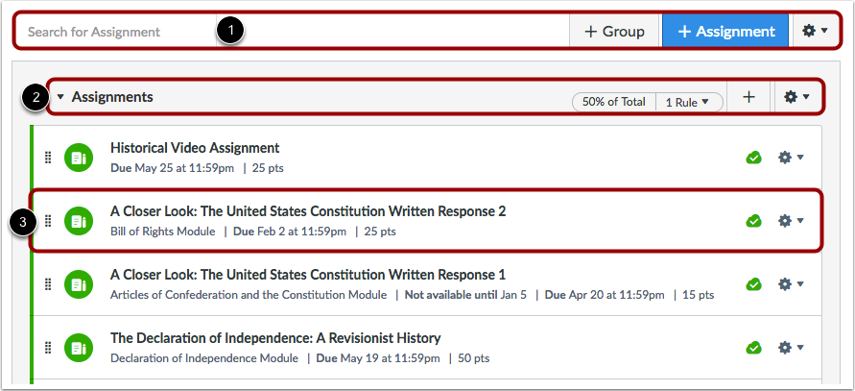
Task: Open the Assignments group gear menu
Action: click(797, 97)
